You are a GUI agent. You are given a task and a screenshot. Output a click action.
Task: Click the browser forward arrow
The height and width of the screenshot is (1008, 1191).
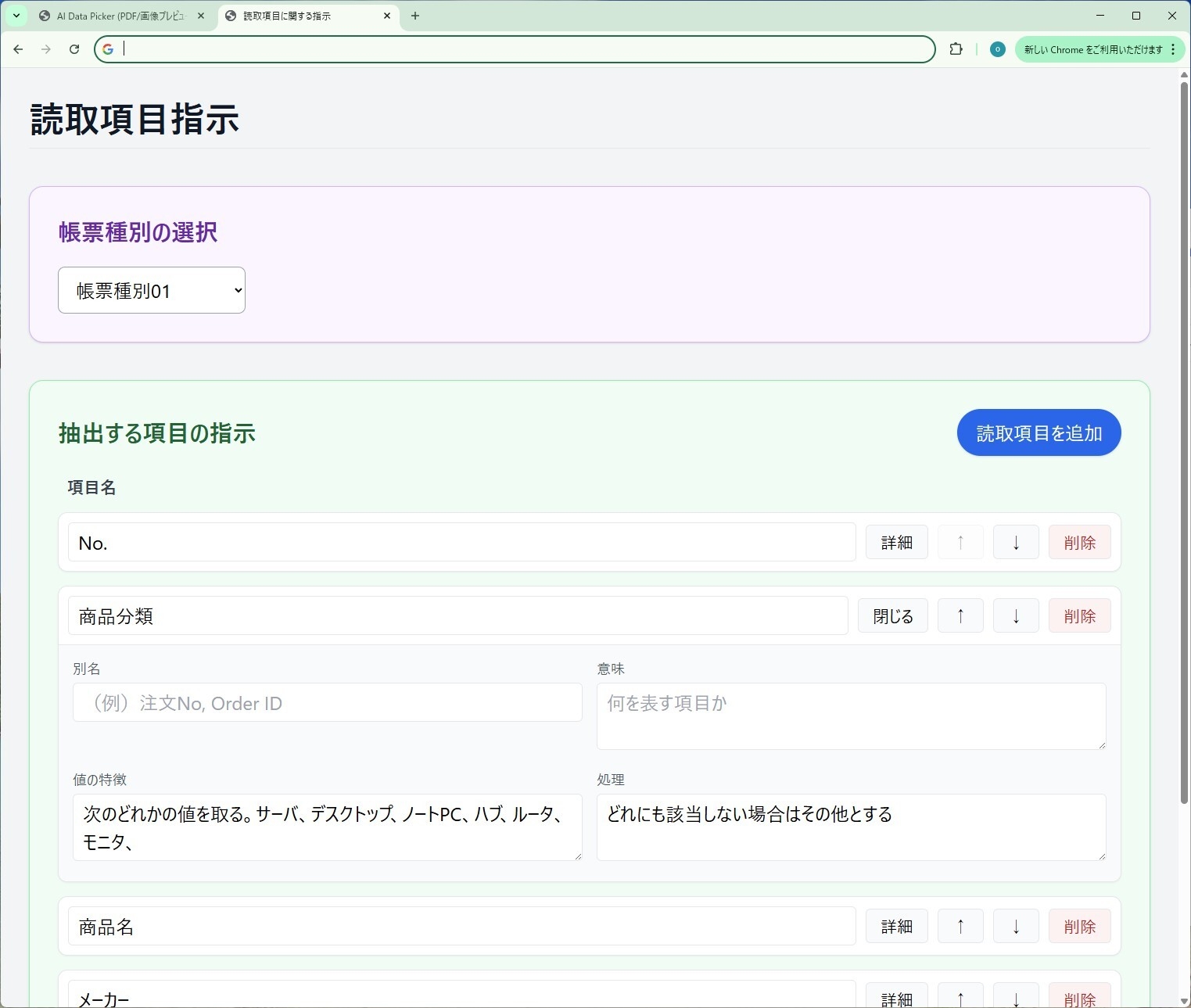pos(46,49)
